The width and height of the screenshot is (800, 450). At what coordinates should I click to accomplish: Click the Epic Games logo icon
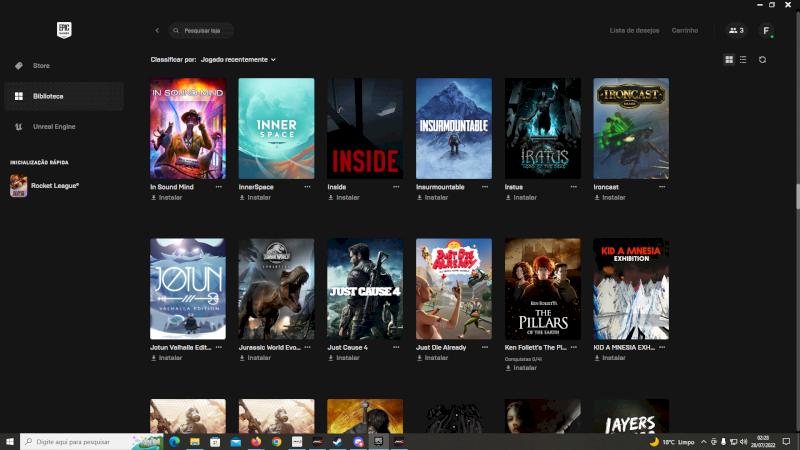point(63,31)
